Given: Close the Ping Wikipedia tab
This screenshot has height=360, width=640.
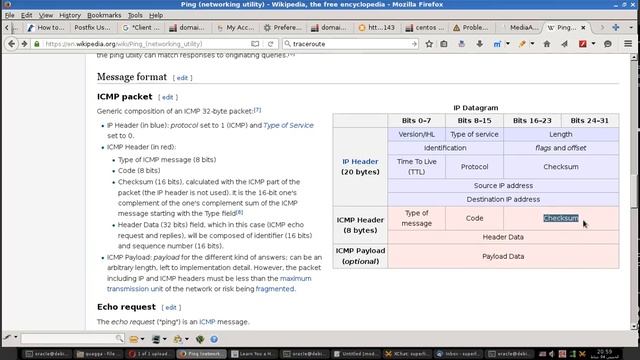Looking at the screenshot, I should (583, 27).
